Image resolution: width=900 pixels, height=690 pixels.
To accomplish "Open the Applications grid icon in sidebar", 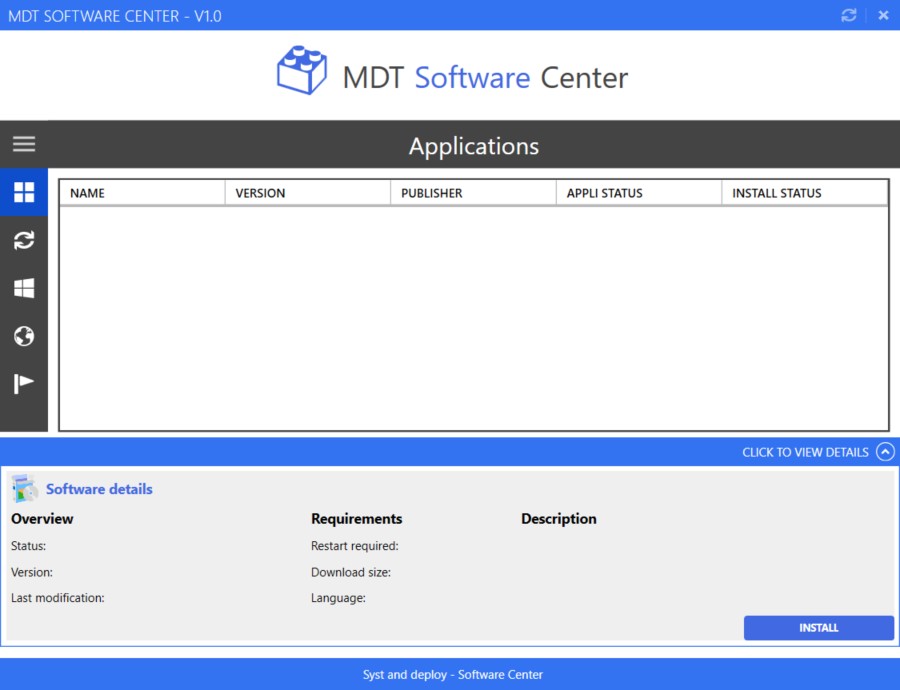I will coord(23,192).
